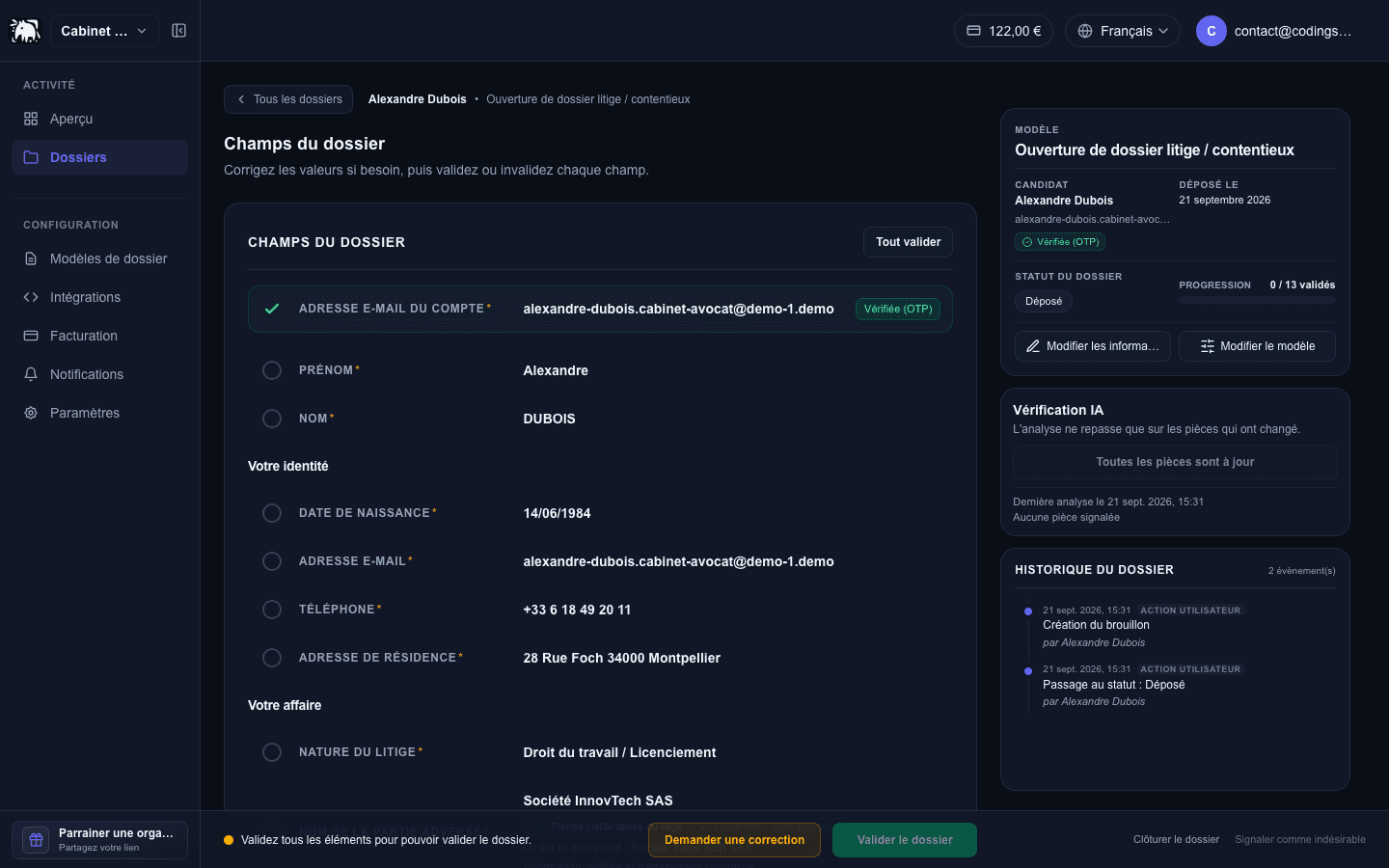Image resolution: width=1389 pixels, height=868 pixels.
Task: Open the contact@codings account menu
Action: [1273, 31]
